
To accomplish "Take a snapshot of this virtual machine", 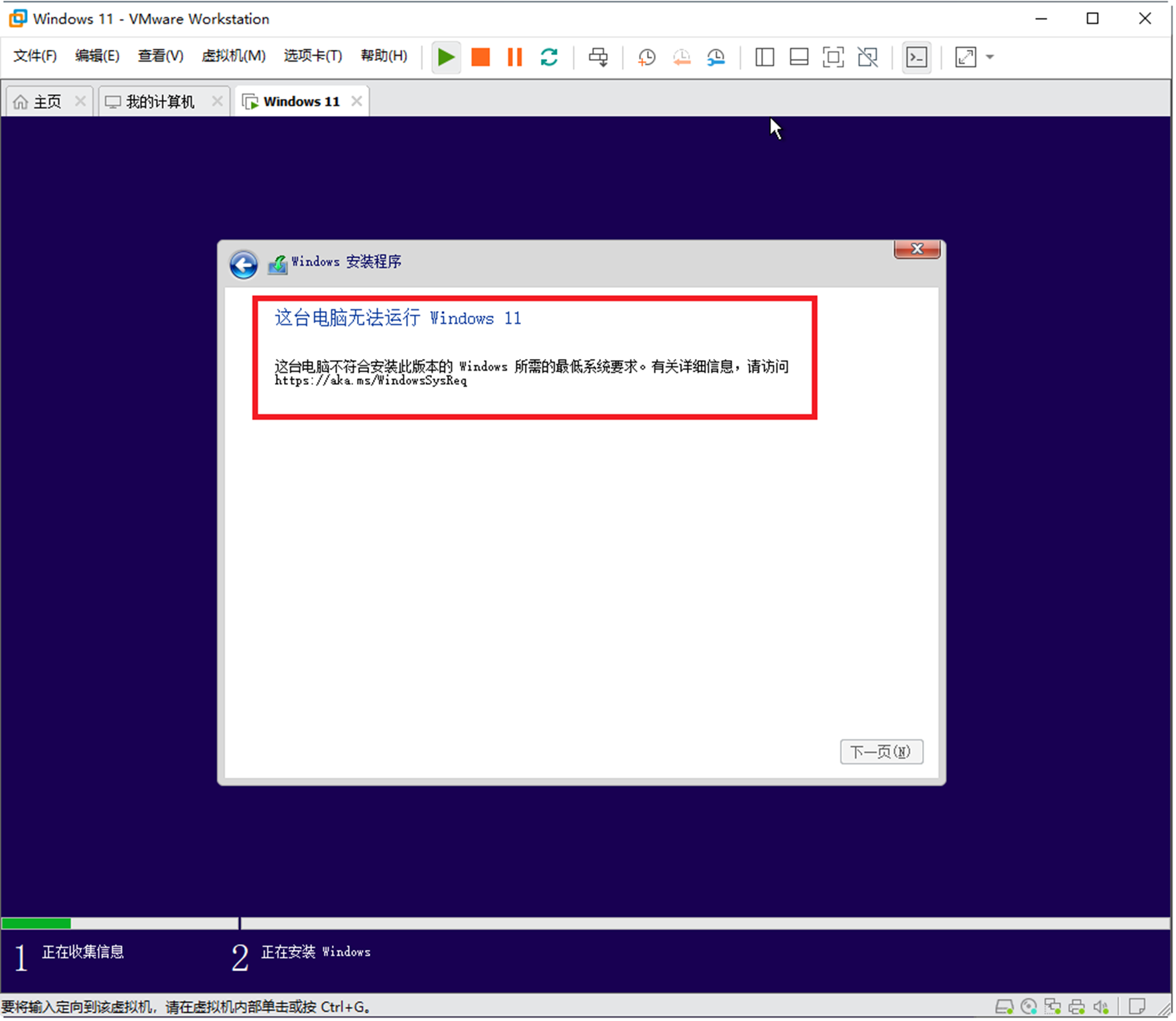I will [x=646, y=58].
